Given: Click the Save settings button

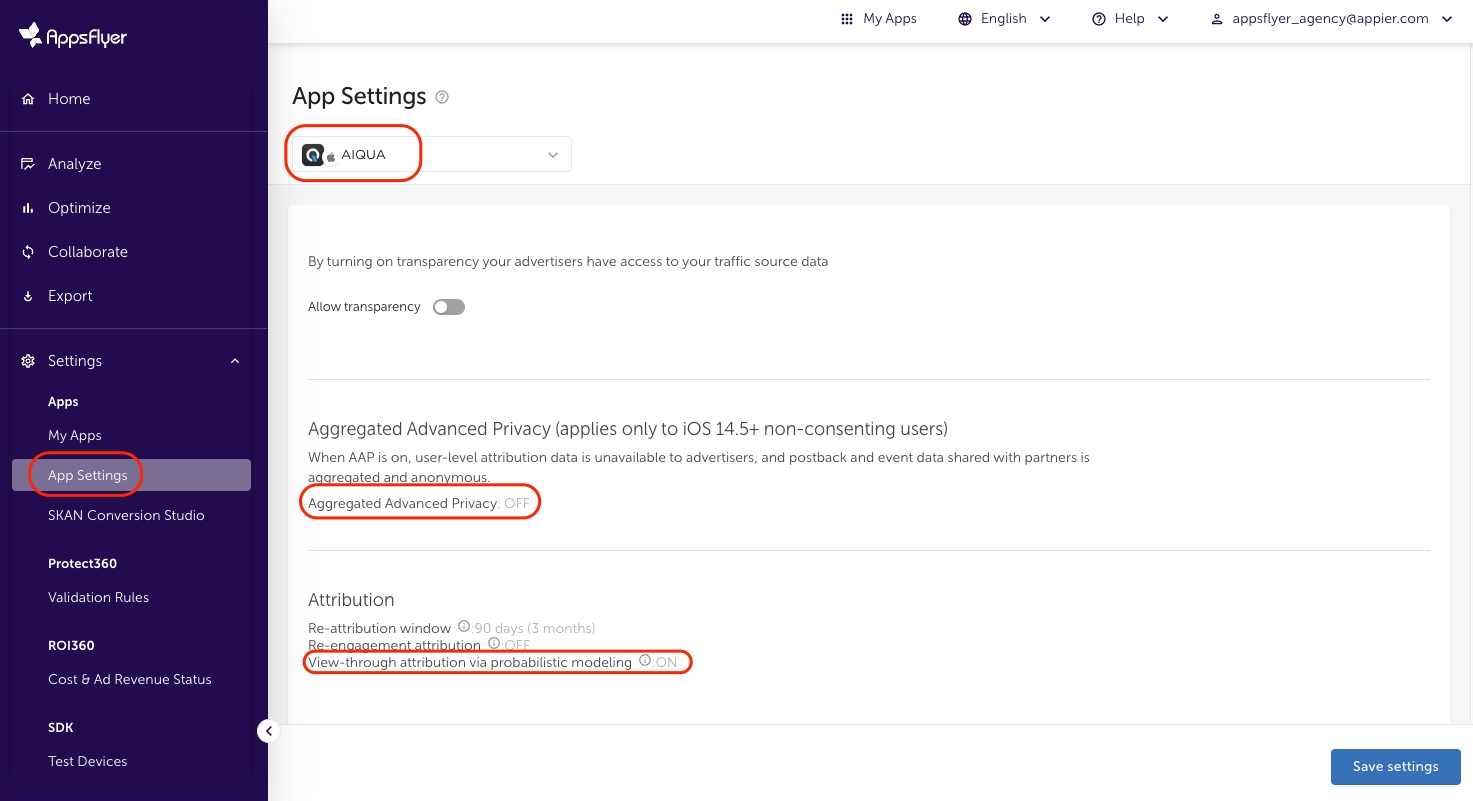Looking at the screenshot, I should pyautogui.click(x=1395, y=767).
